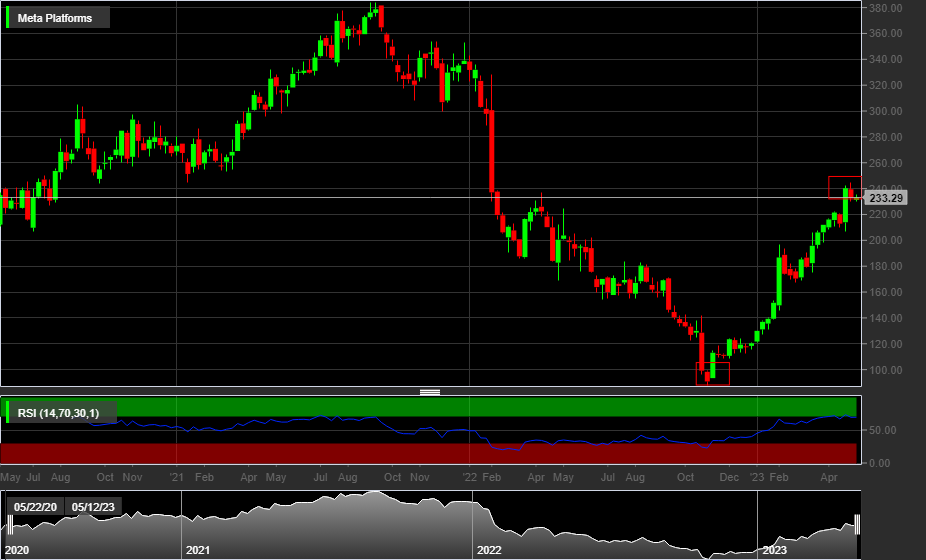Viewport: 926px width, 560px height.
Task: Click the 2020 label in navigator
Action: 17,550
